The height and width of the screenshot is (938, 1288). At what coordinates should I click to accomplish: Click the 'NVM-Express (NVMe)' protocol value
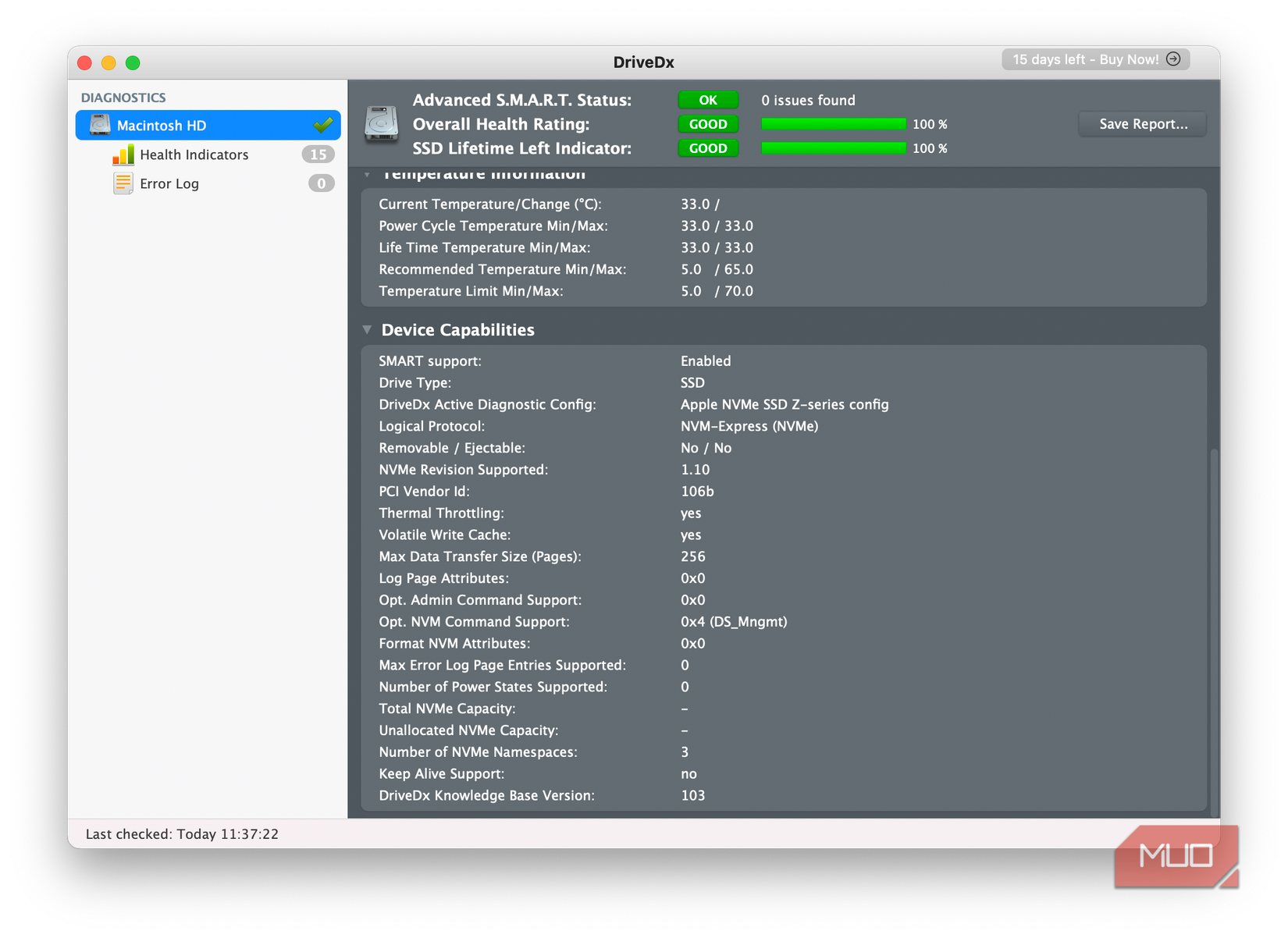[749, 426]
